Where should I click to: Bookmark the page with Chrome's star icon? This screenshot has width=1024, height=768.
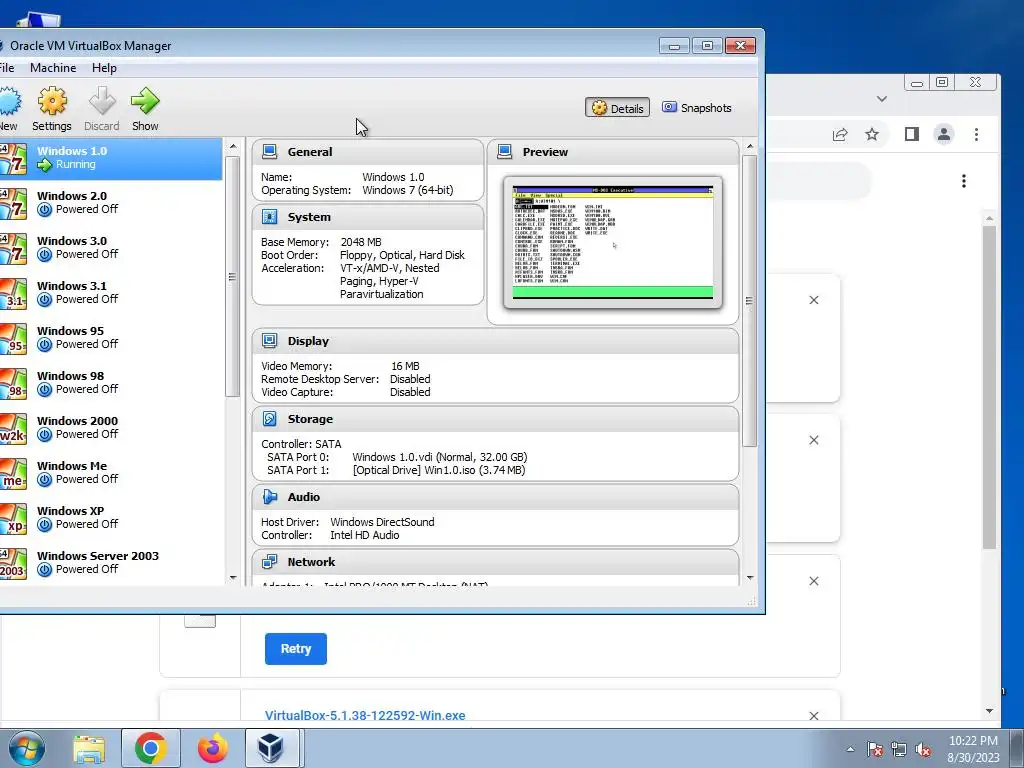pos(872,135)
